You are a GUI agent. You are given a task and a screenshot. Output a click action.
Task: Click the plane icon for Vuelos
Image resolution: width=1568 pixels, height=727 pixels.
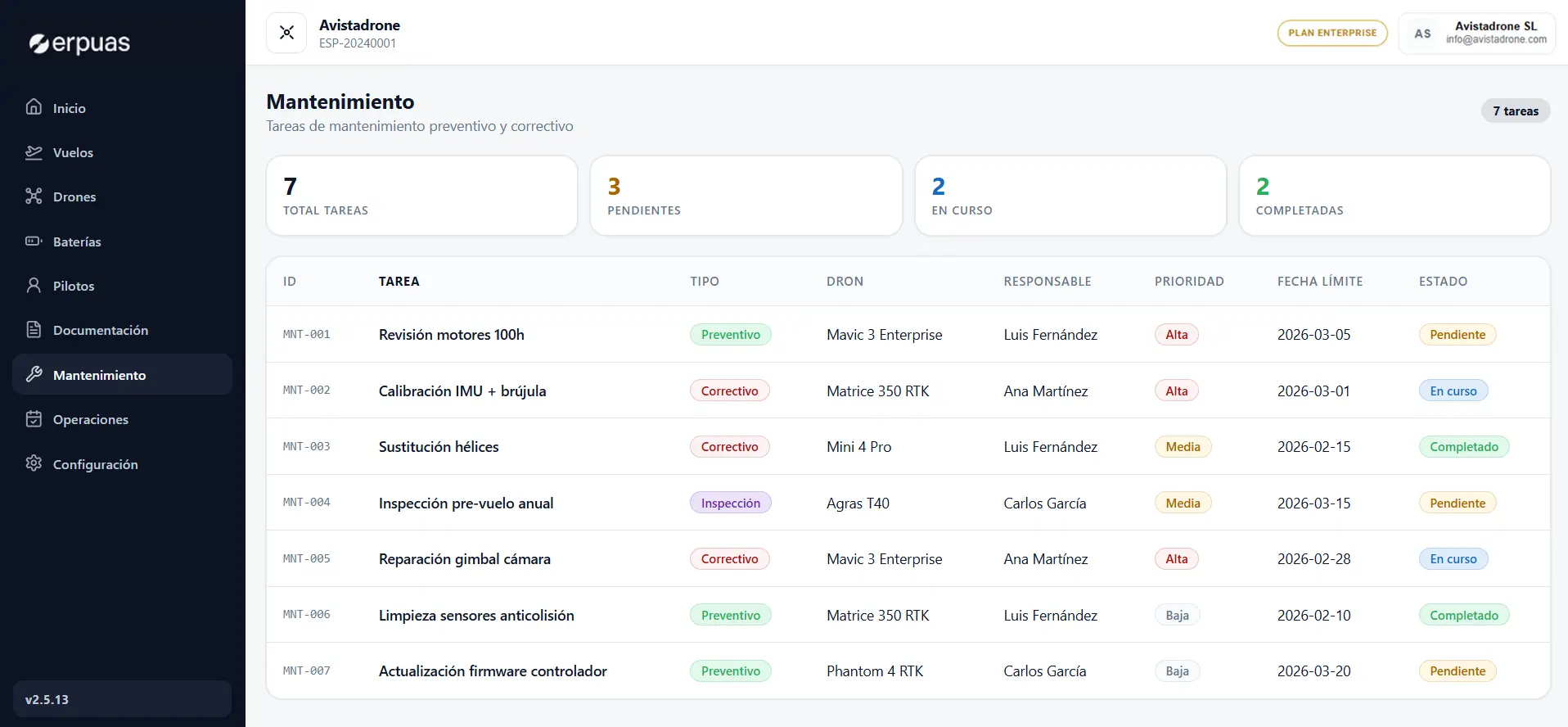click(34, 152)
